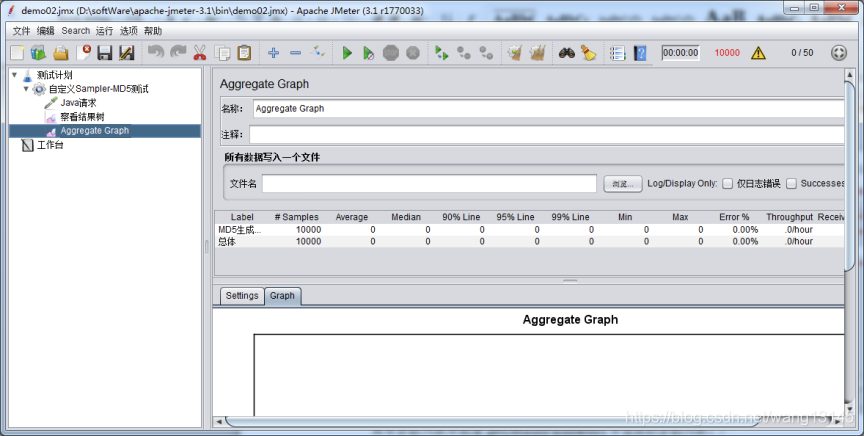Screen dimensions: 864x436
Task: Click the horizontal scrollbar left arrow
Action: [x=219, y=422]
